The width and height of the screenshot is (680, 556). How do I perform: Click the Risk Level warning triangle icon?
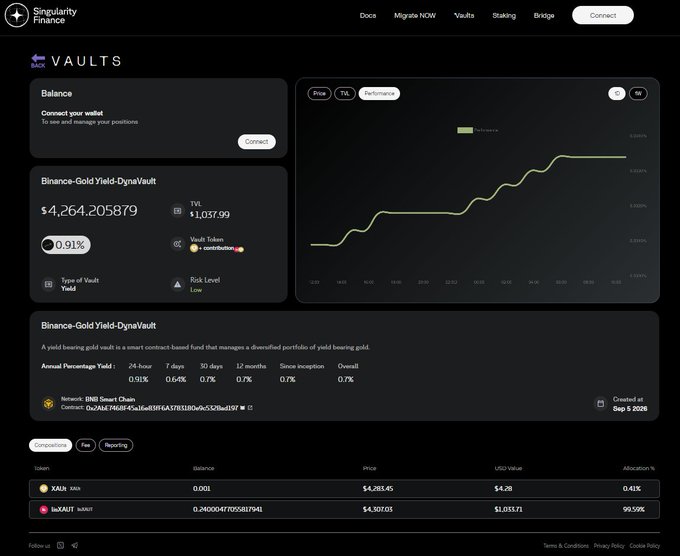click(x=177, y=285)
